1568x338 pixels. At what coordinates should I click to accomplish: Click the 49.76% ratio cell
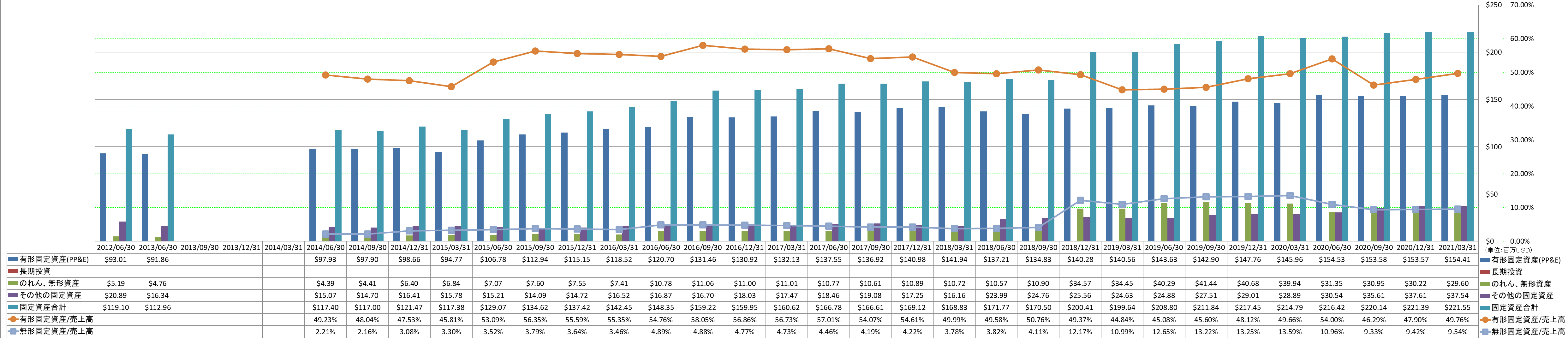point(1458,320)
